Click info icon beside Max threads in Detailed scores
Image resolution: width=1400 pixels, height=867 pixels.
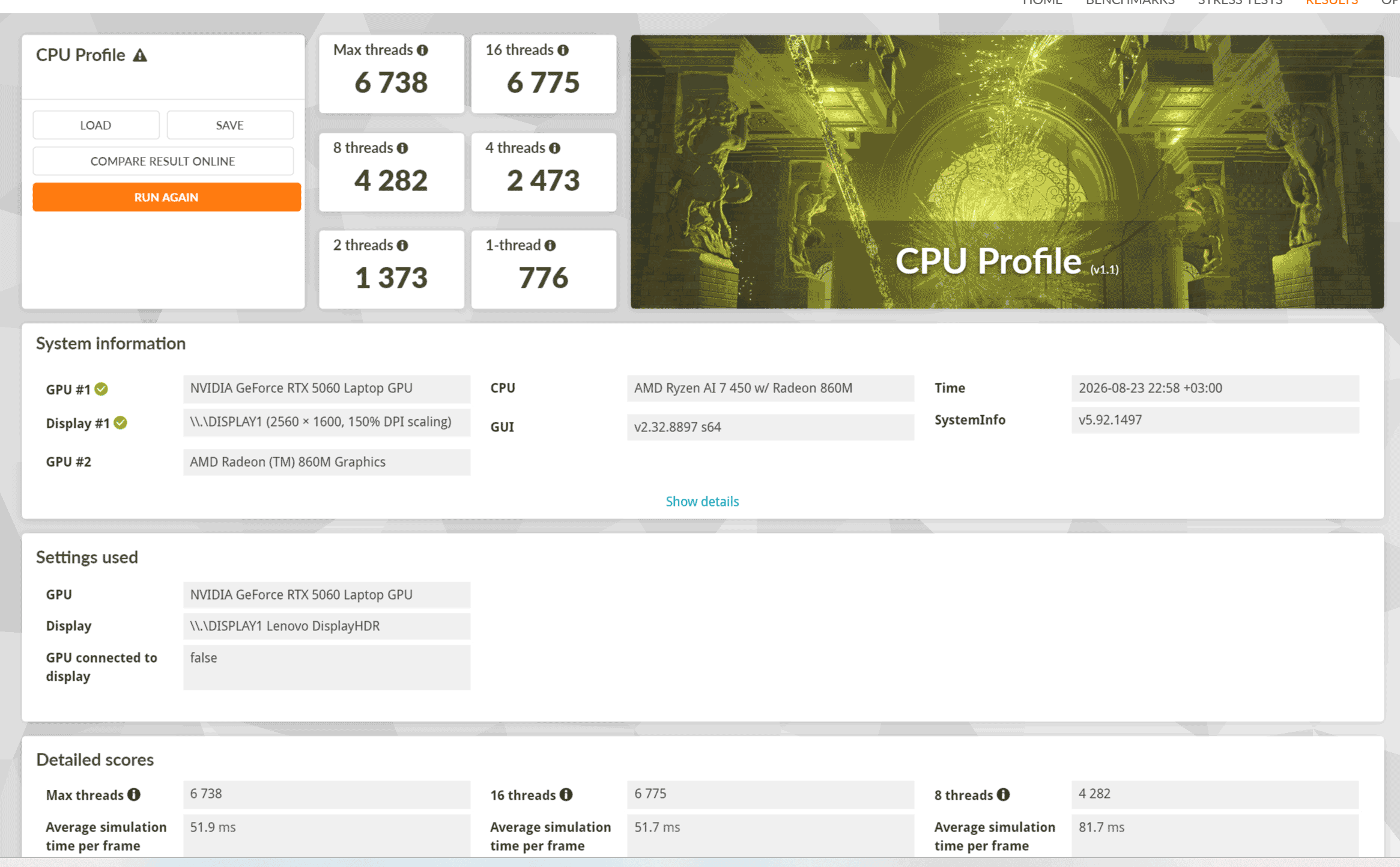[134, 794]
